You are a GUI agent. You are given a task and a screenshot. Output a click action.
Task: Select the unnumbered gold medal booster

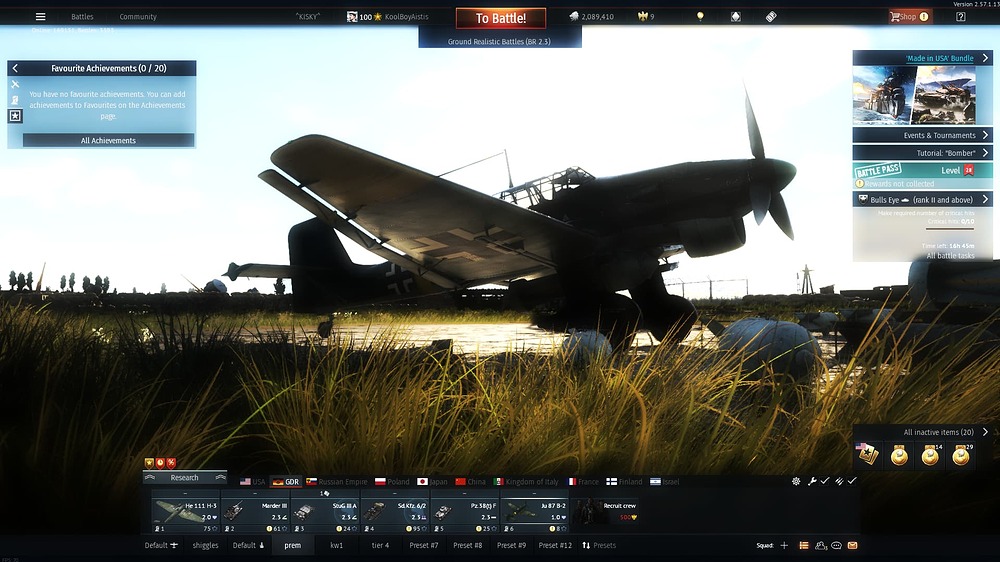pyautogui.click(x=899, y=454)
